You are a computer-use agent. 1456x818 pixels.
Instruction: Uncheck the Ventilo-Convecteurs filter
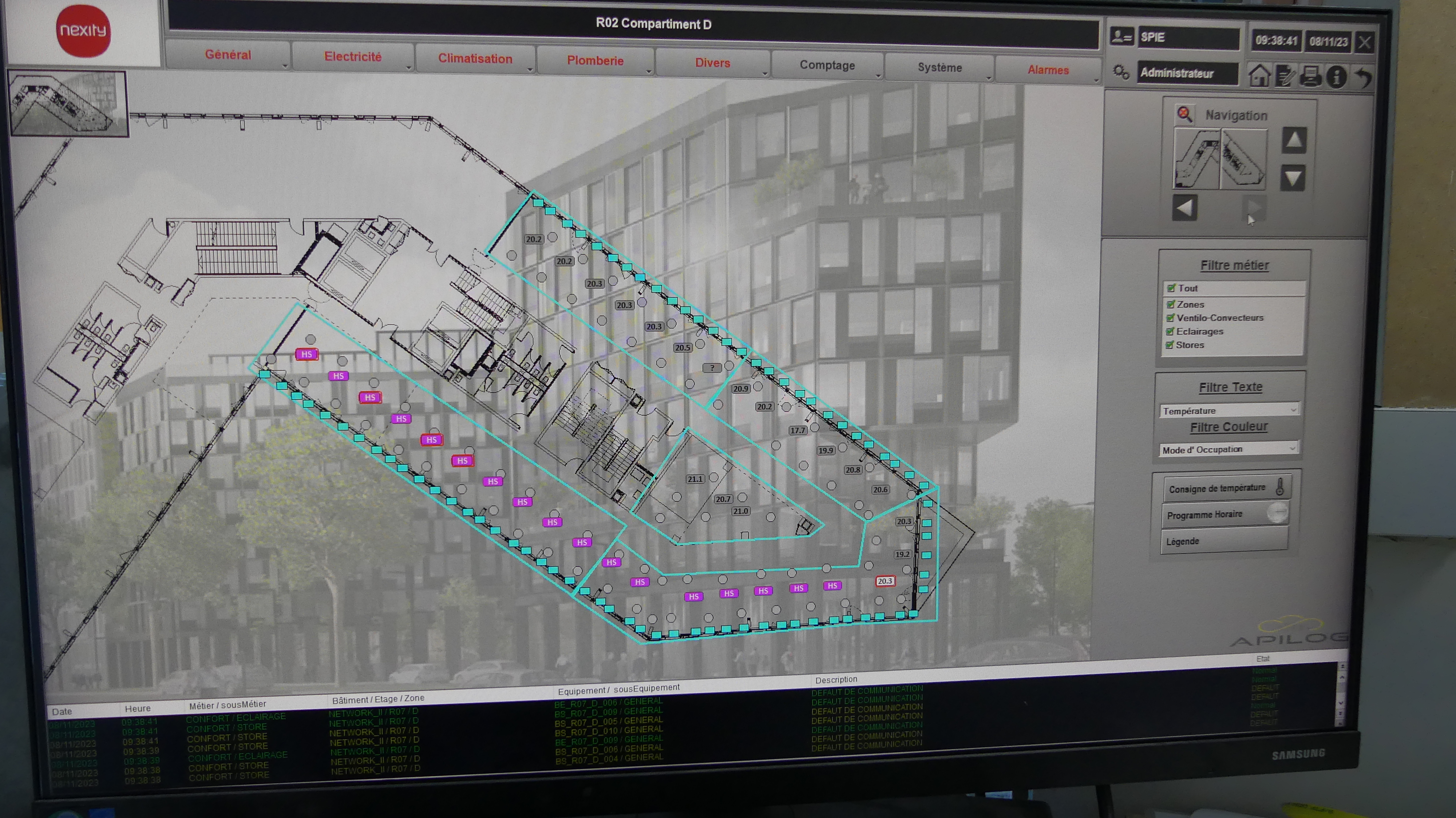click(1171, 317)
